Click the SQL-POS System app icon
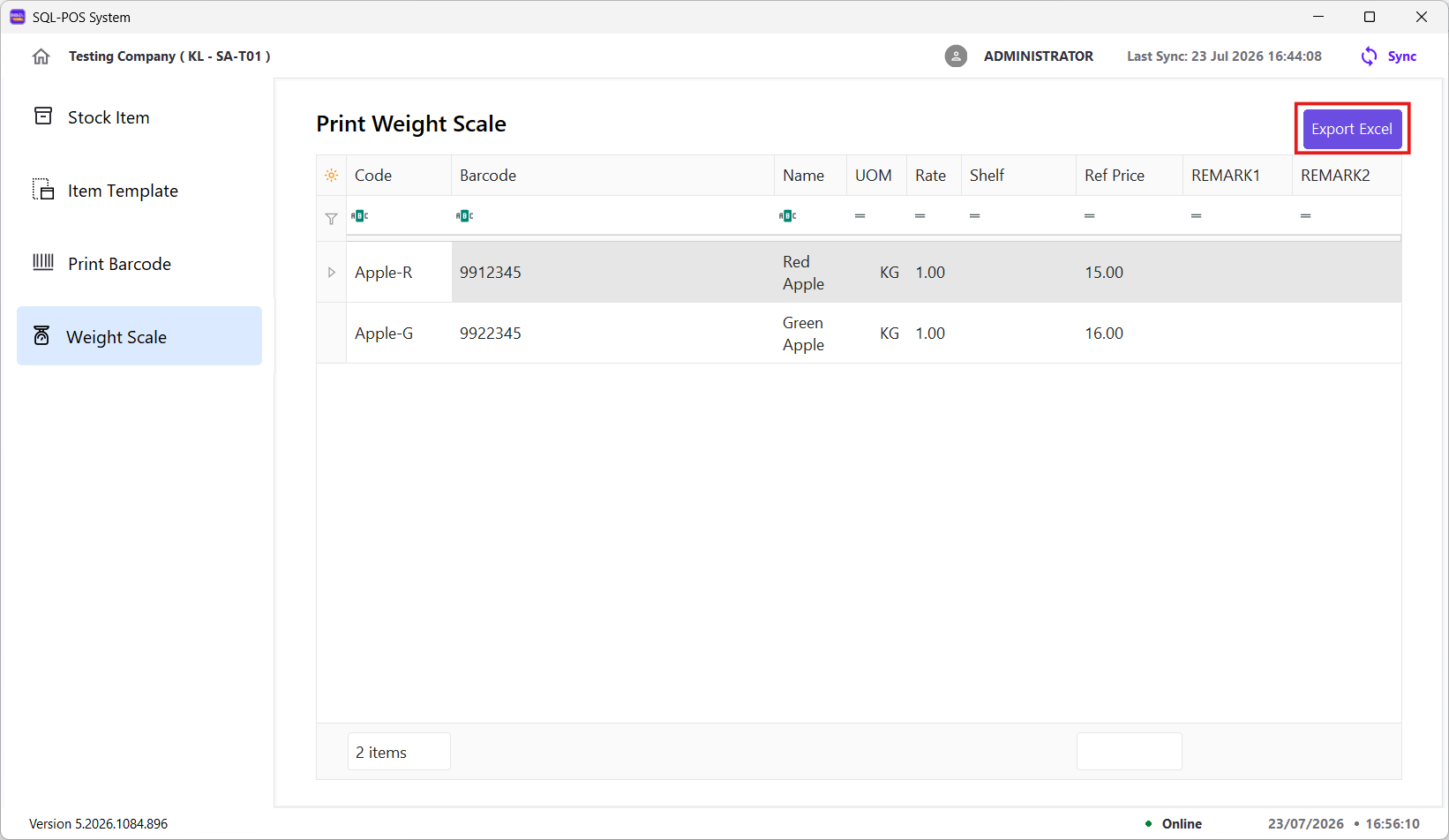The image size is (1449, 840). click(x=18, y=17)
